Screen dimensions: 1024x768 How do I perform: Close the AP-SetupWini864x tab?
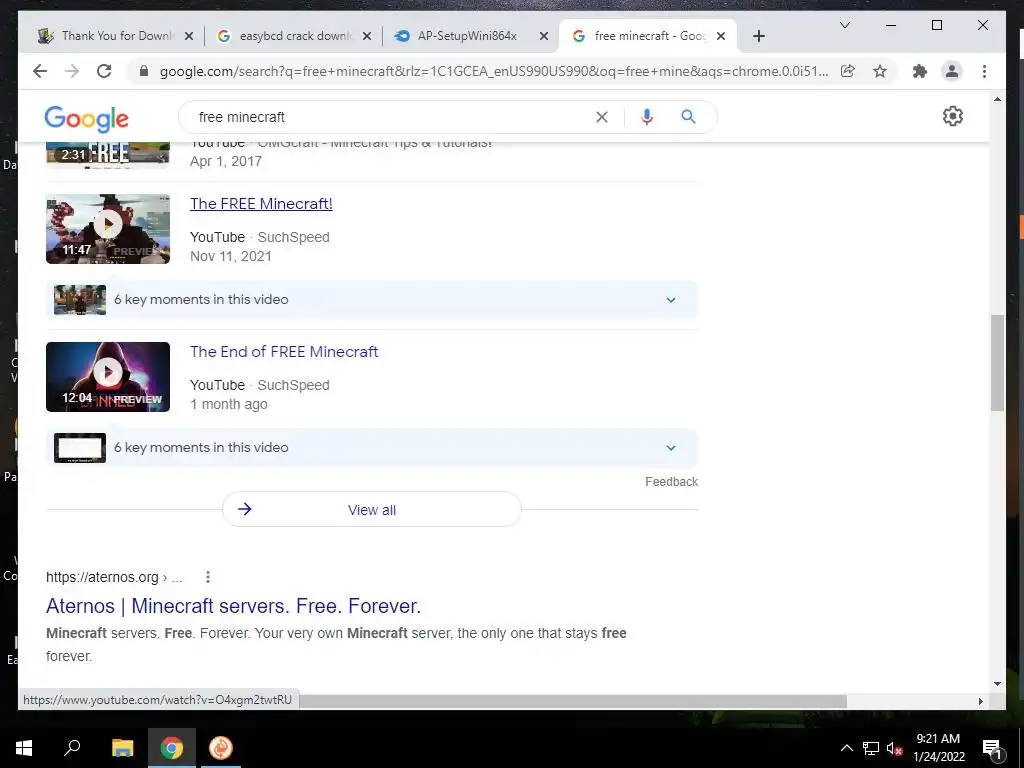[543, 36]
